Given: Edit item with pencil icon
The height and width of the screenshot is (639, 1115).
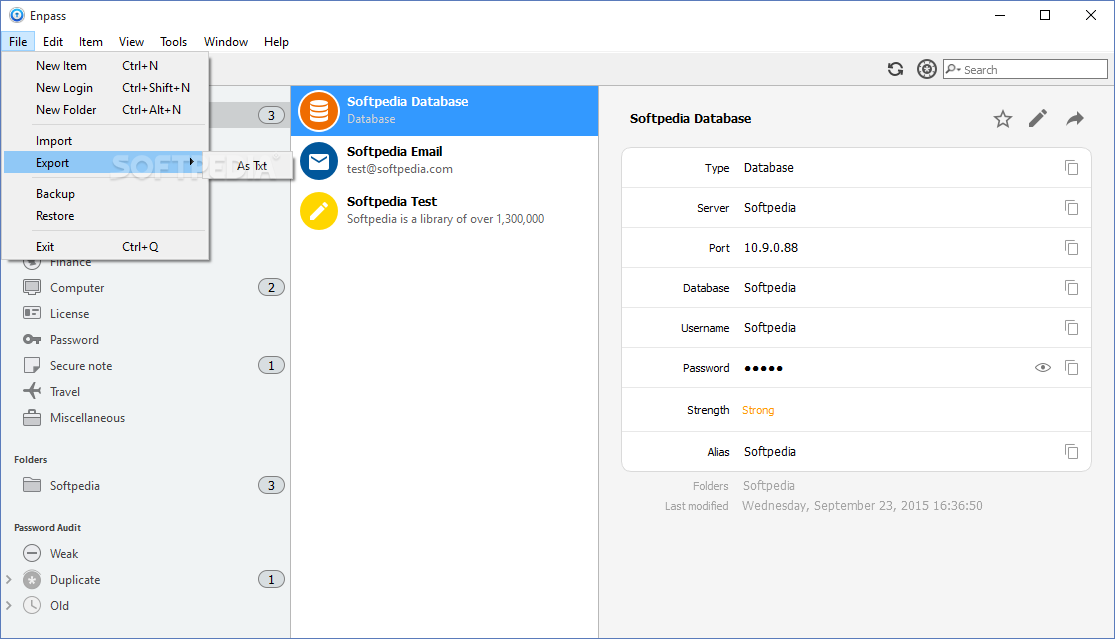Looking at the screenshot, I should [x=1038, y=118].
